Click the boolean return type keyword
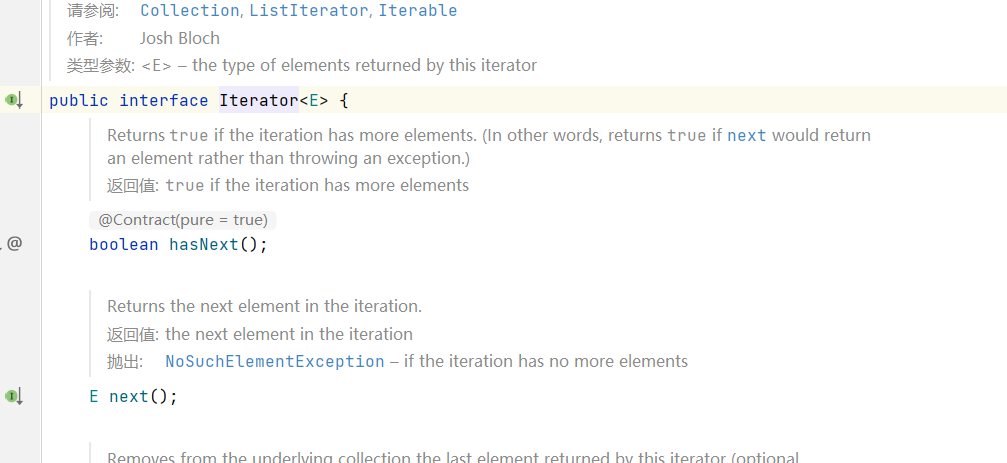This screenshot has width=1007, height=463. click(x=124, y=245)
